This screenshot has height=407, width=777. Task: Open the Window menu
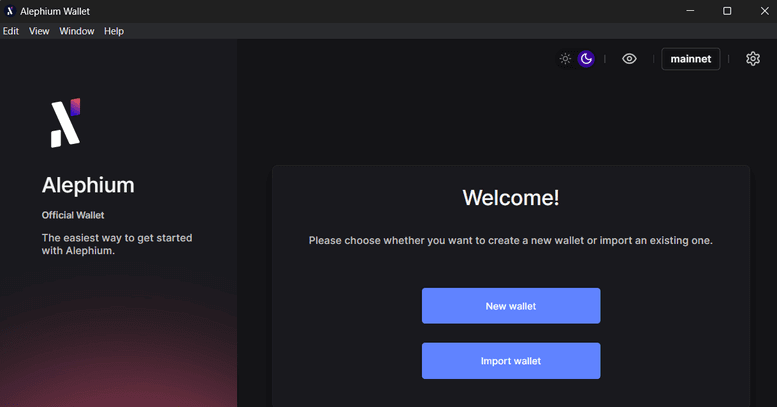pyautogui.click(x=77, y=31)
